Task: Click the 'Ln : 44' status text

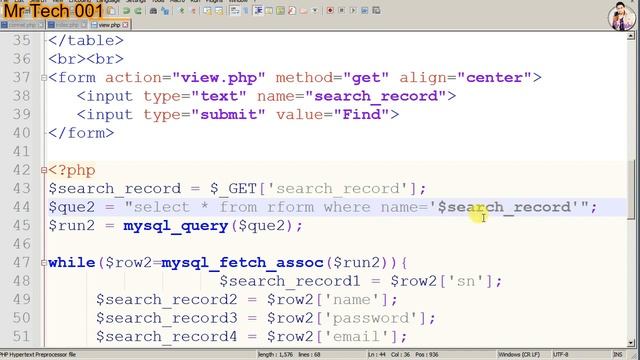Action: [x=376, y=355]
